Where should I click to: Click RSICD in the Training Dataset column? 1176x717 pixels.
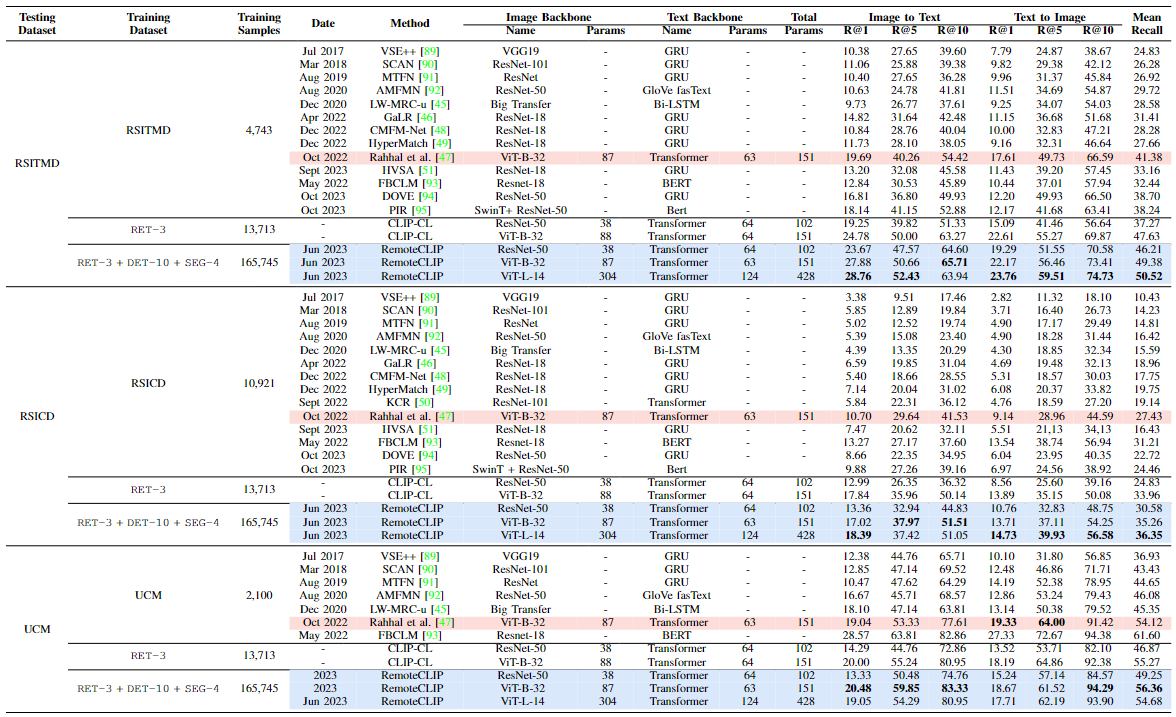point(148,383)
